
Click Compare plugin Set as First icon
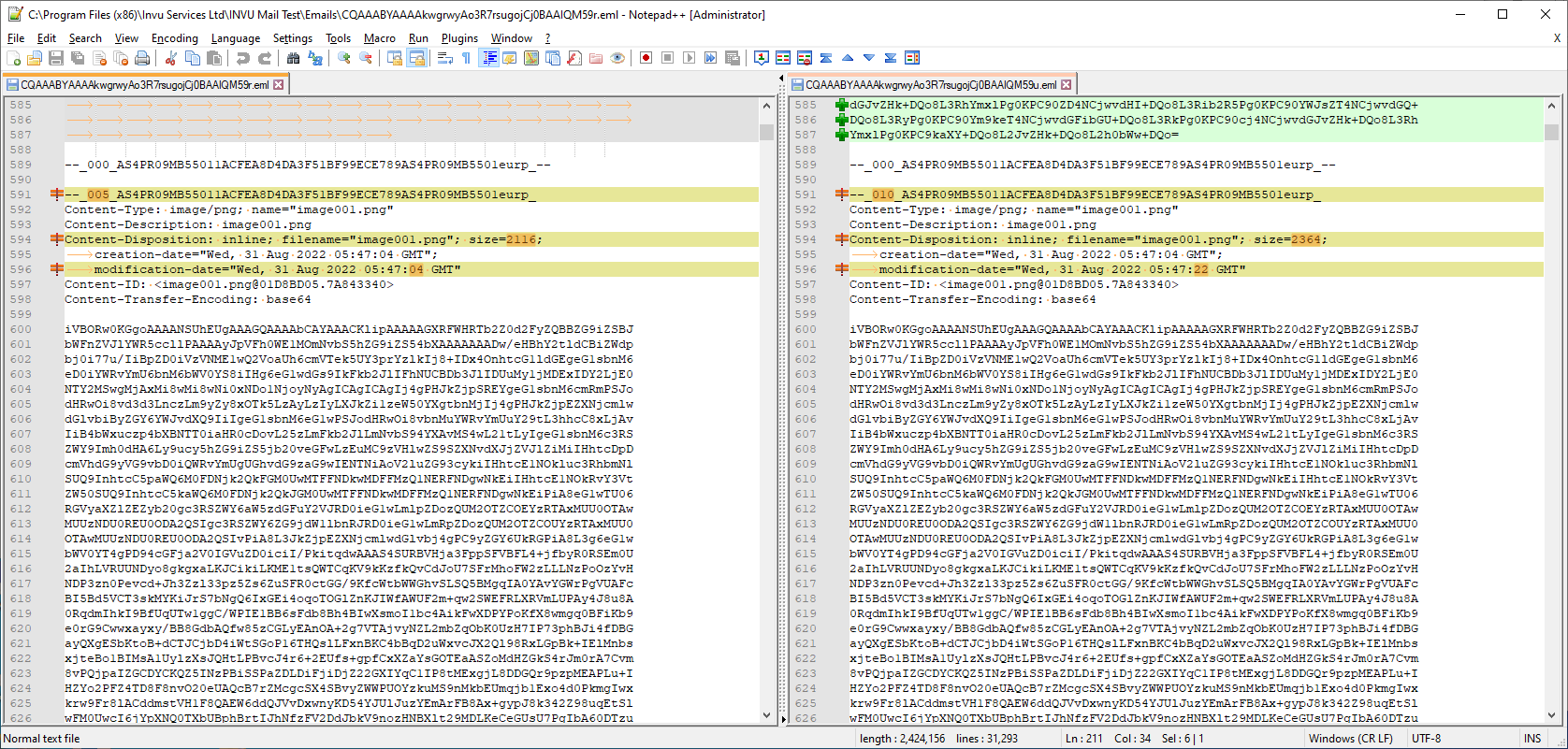coord(762,58)
